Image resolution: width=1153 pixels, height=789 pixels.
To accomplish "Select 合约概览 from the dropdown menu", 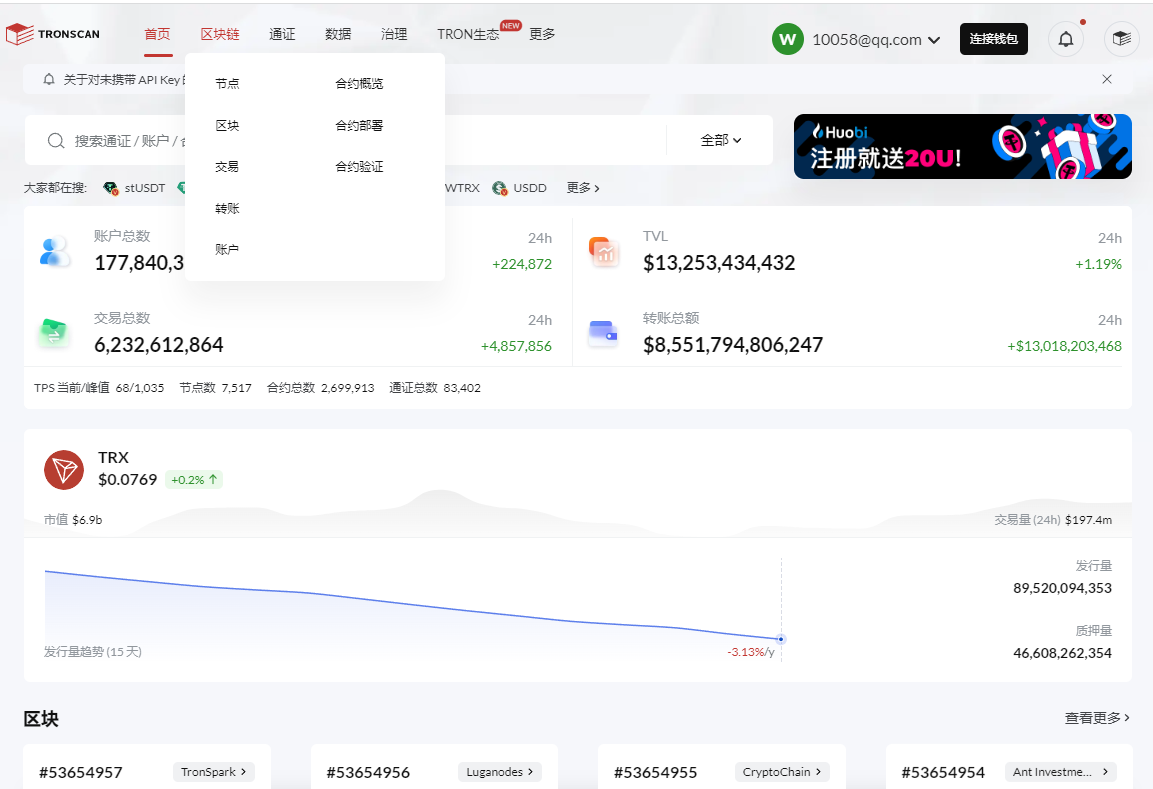I will click(x=360, y=84).
